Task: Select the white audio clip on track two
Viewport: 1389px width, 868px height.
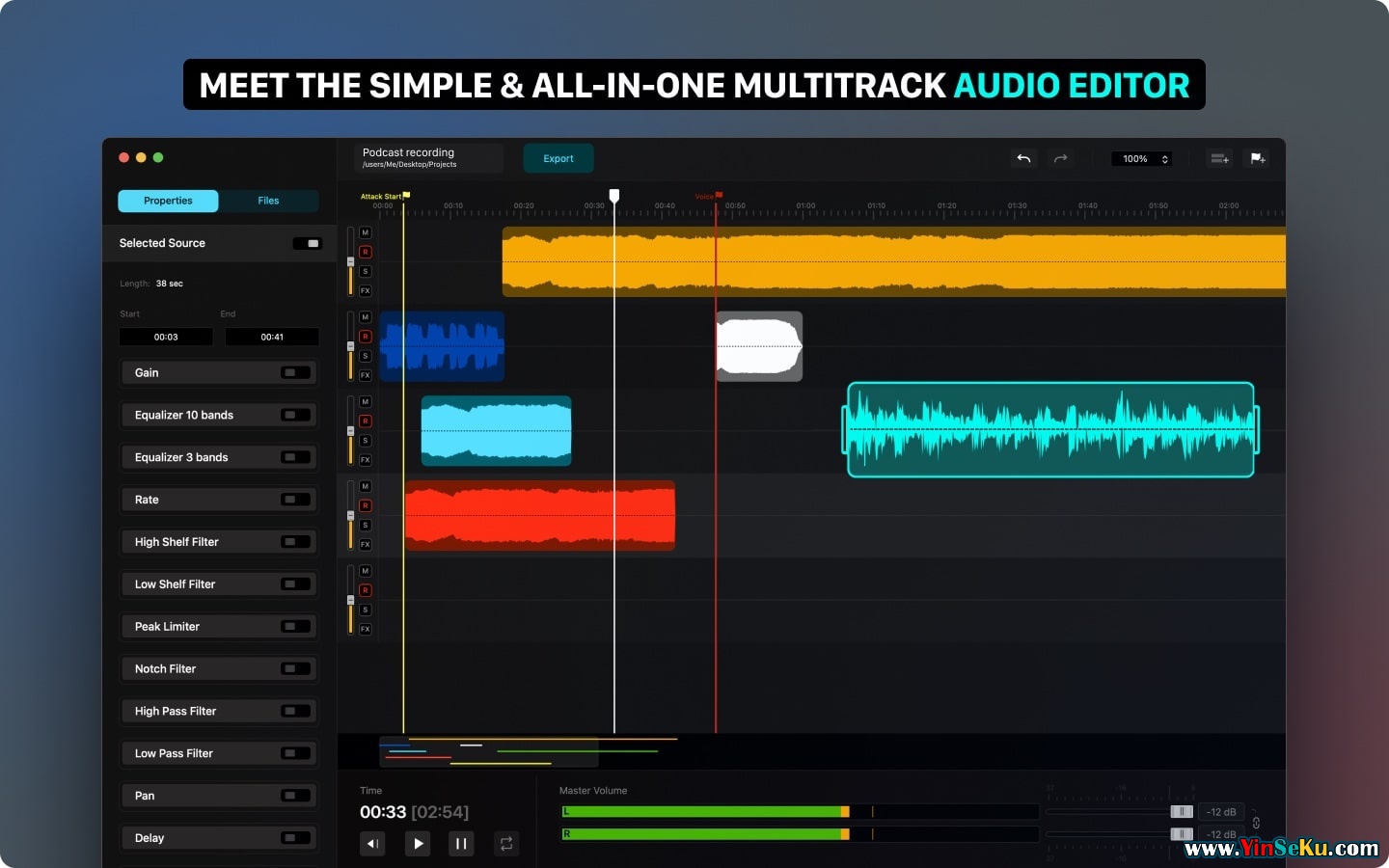Action: click(759, 346)
